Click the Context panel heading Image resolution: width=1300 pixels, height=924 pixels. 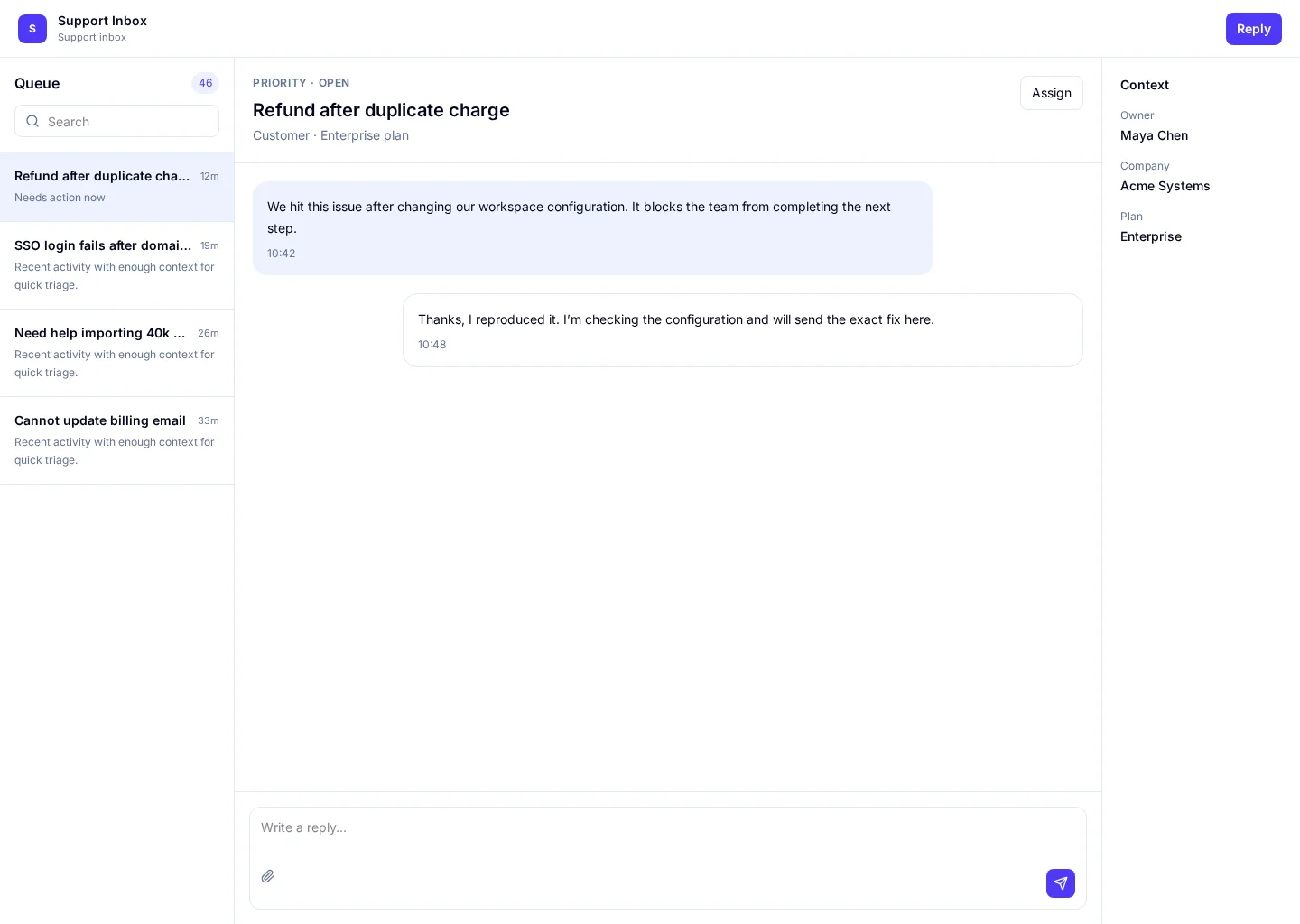[1144, 85]
